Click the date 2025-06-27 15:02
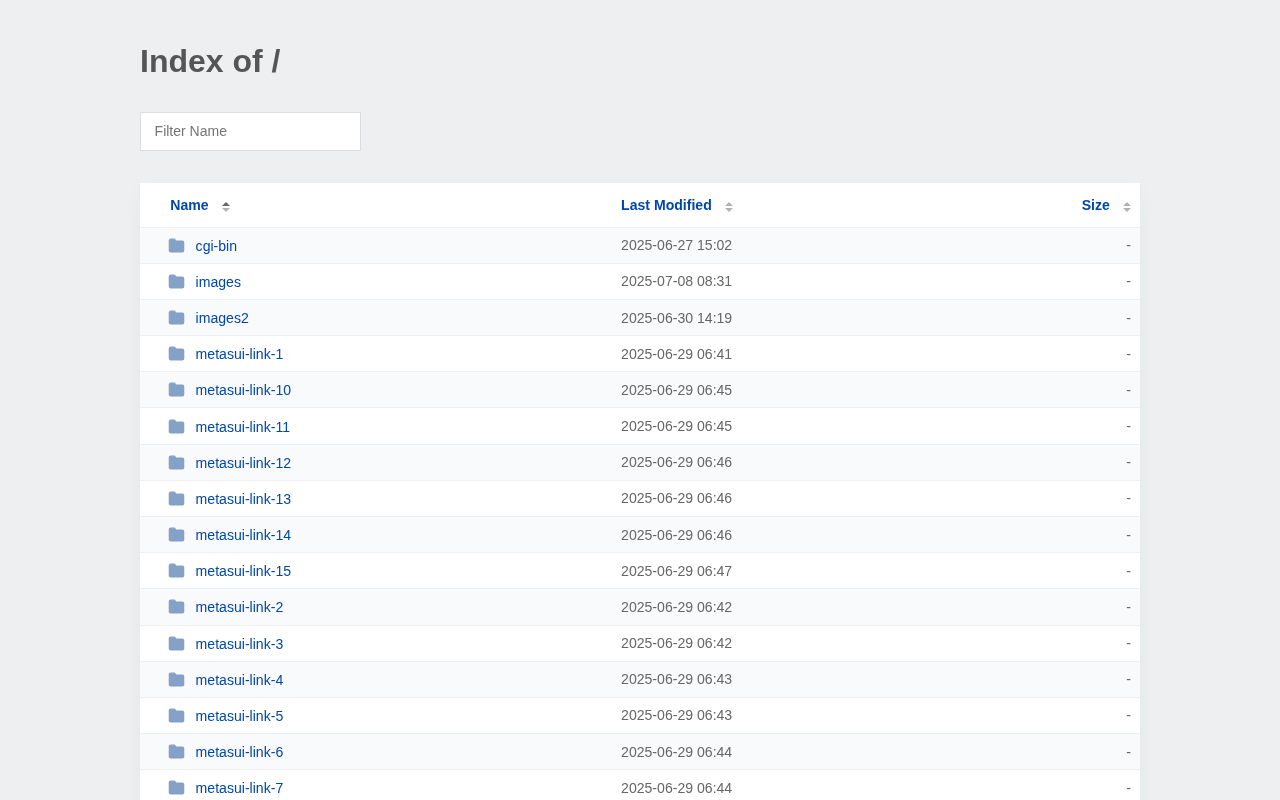 pyautogui.click(x=676, y=245)
